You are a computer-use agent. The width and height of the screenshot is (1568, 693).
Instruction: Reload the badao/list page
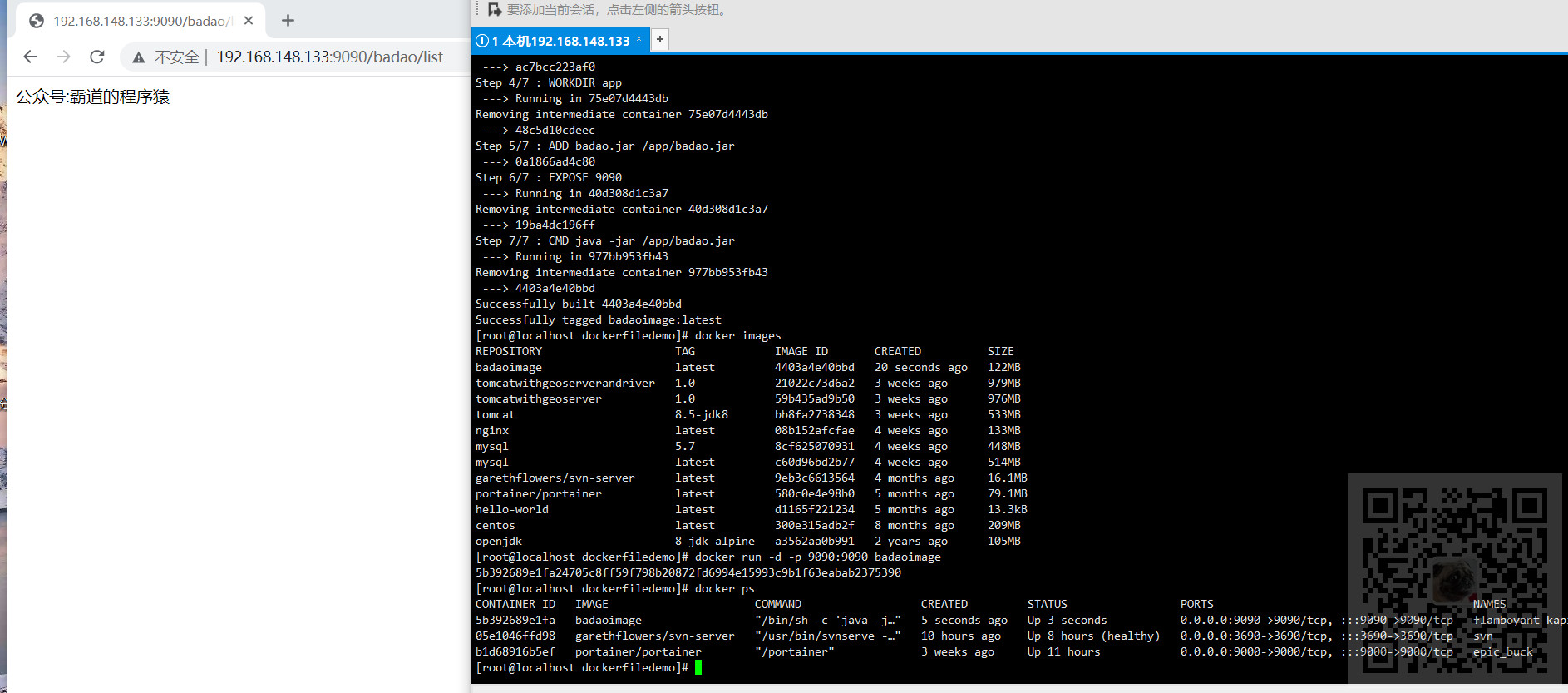coord(97,57)
